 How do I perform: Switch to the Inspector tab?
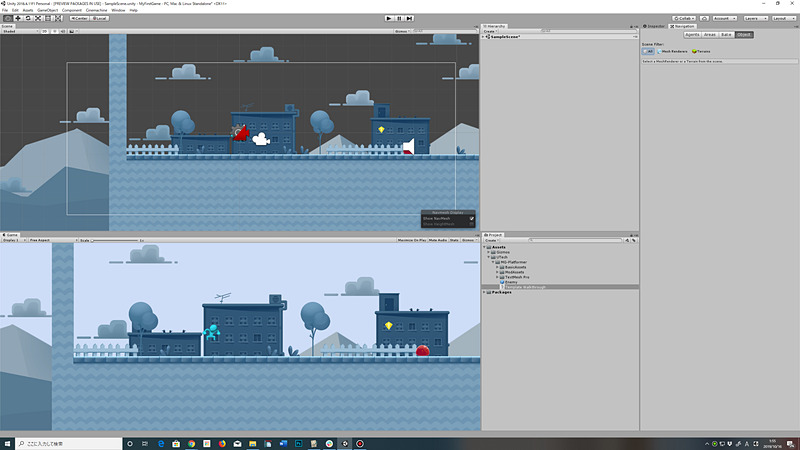[656, 26]
